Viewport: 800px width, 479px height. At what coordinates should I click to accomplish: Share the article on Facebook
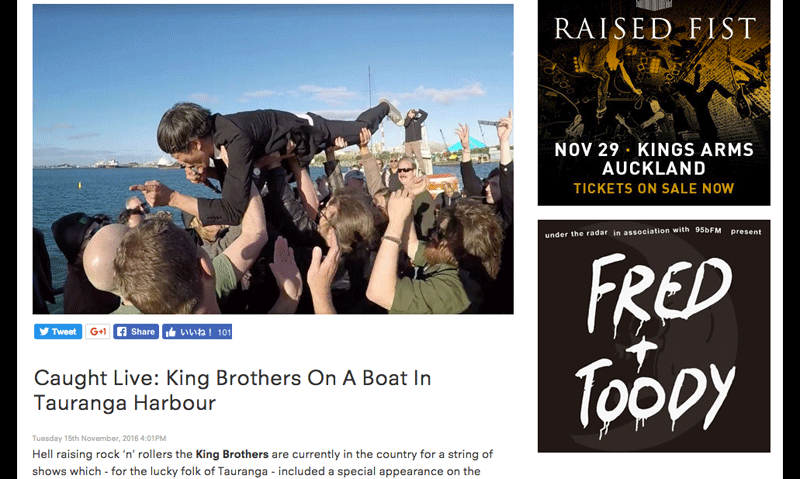136,332
